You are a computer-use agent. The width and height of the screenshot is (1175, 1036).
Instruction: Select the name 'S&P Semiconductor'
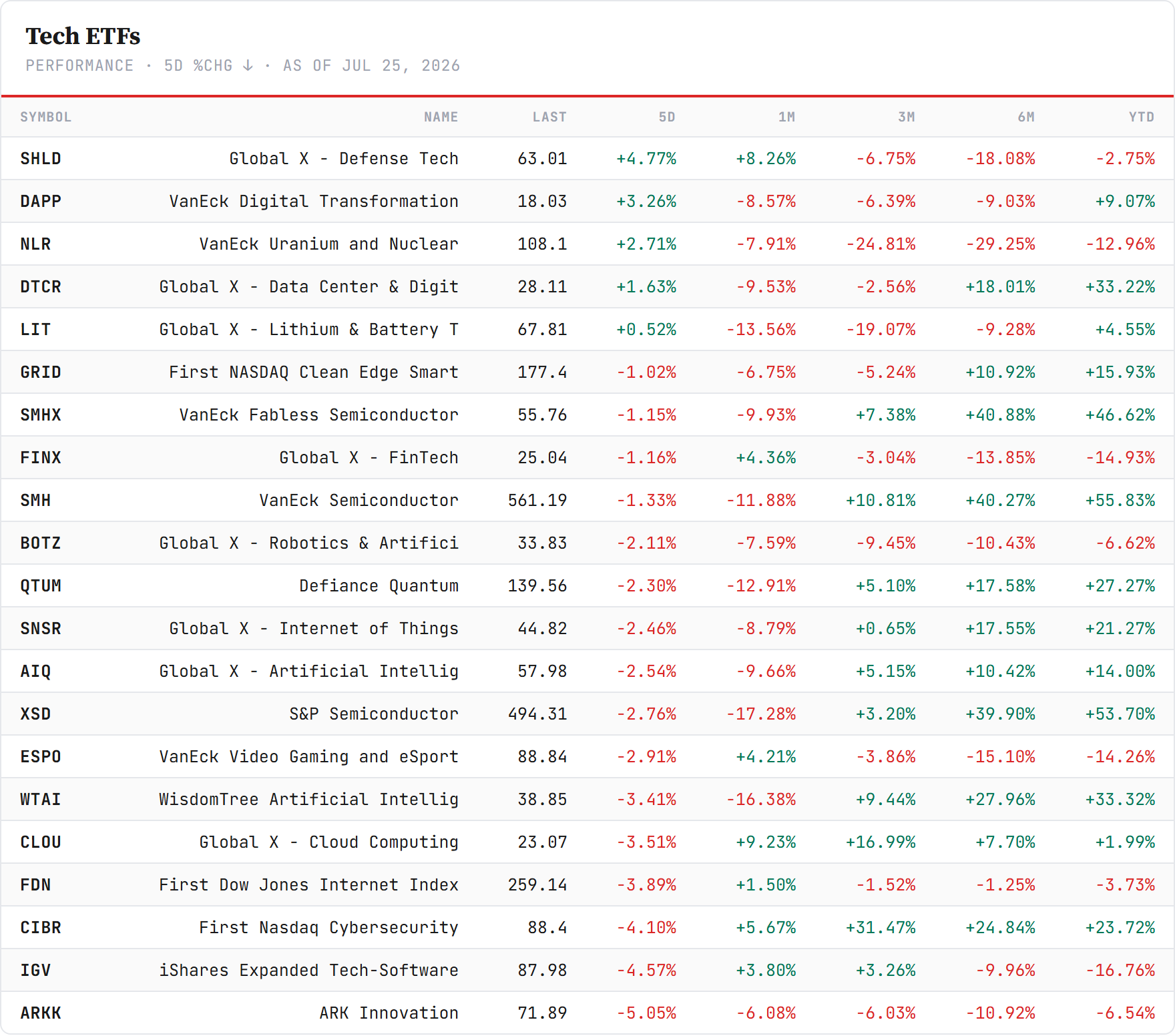(x=374, y=714)
